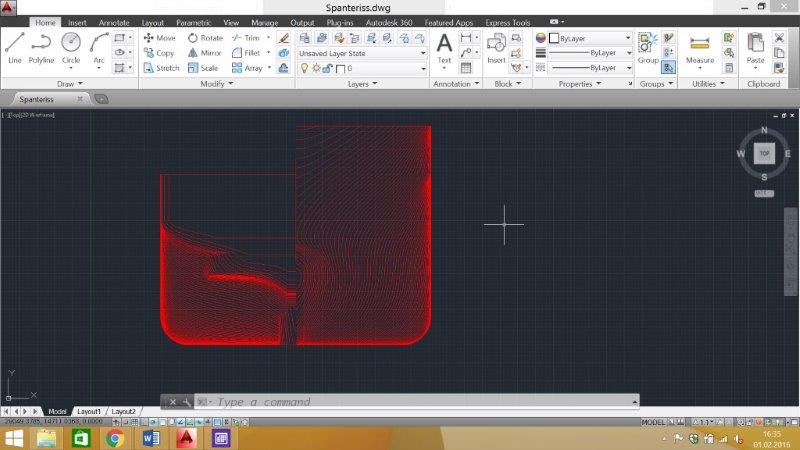Image resolution: width=800 pixels, height=450 pixels.
Task: Toggle Snap Mode in status bar
Action: pyautogui.click(x=126, y=422)
